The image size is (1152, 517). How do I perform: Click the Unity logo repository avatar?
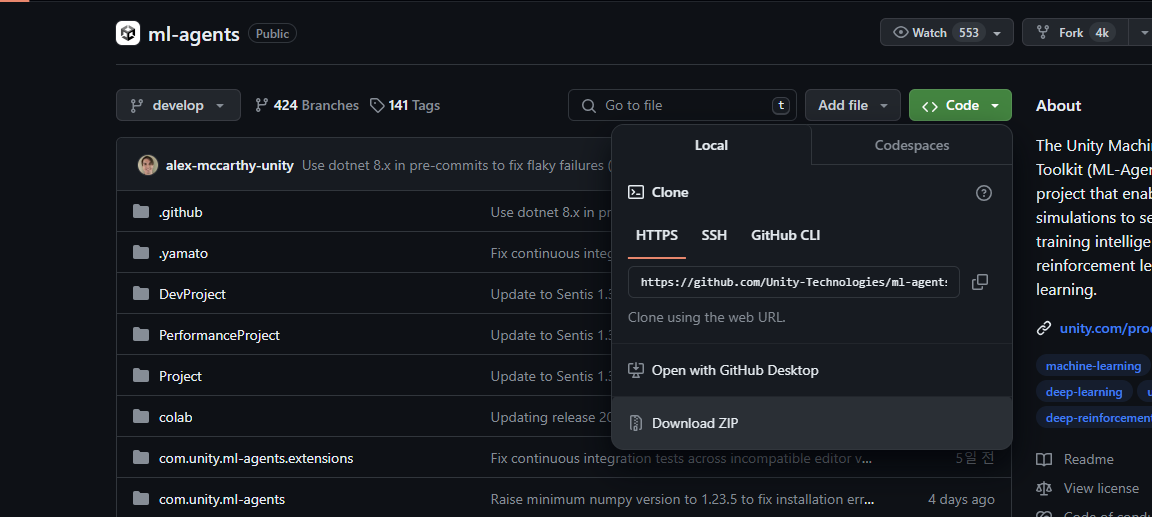(x=128, y=33)
